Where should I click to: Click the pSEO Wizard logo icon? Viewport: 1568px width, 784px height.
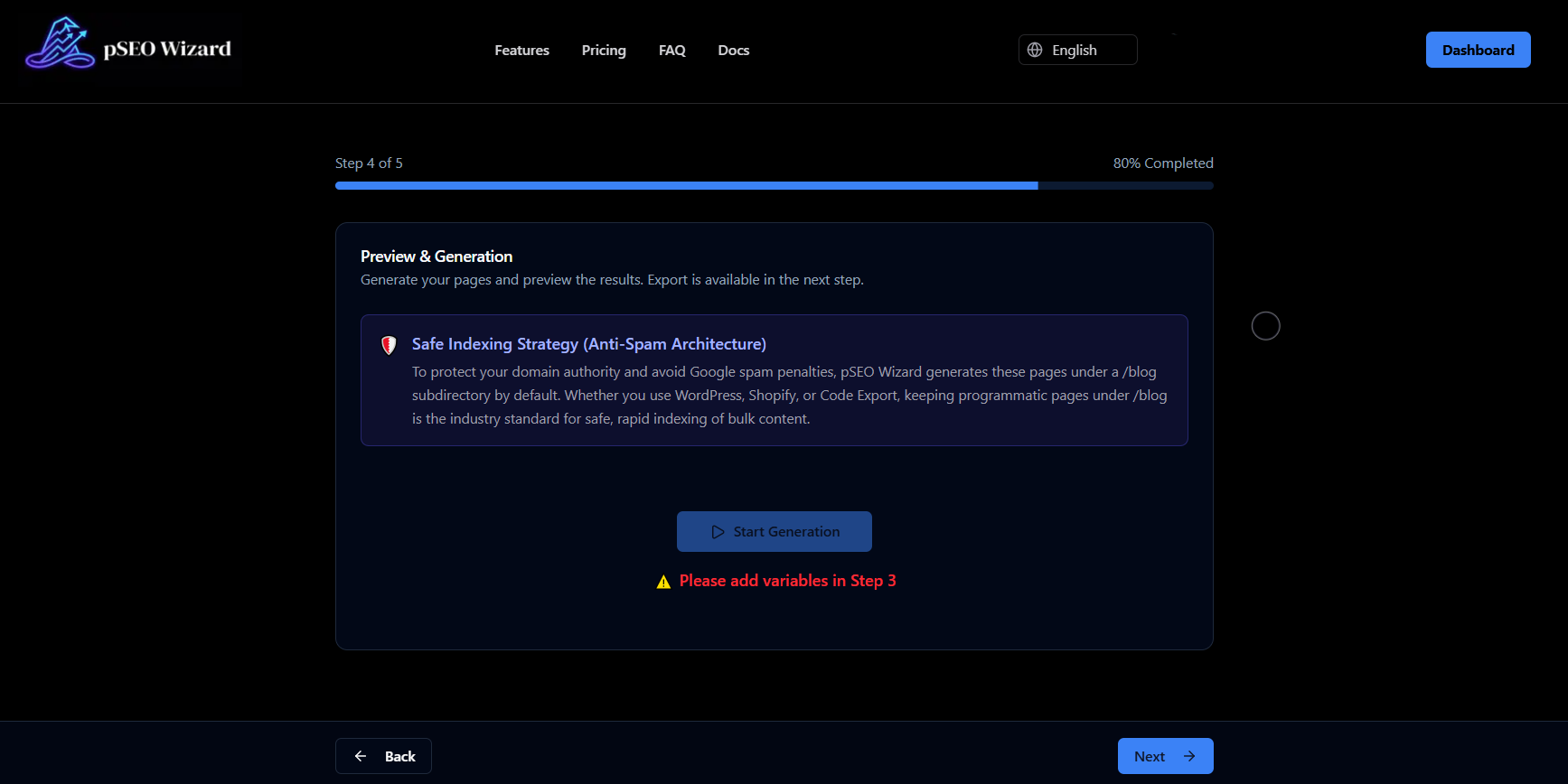coord(60,43)
